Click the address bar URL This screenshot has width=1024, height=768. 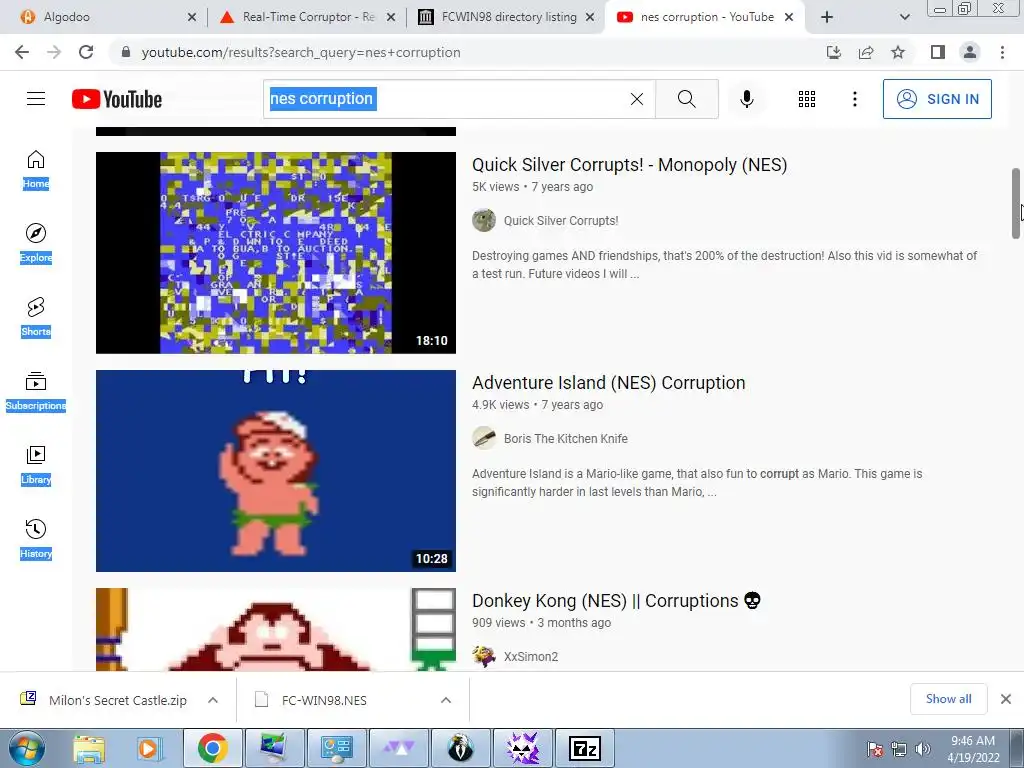[301, 52]
